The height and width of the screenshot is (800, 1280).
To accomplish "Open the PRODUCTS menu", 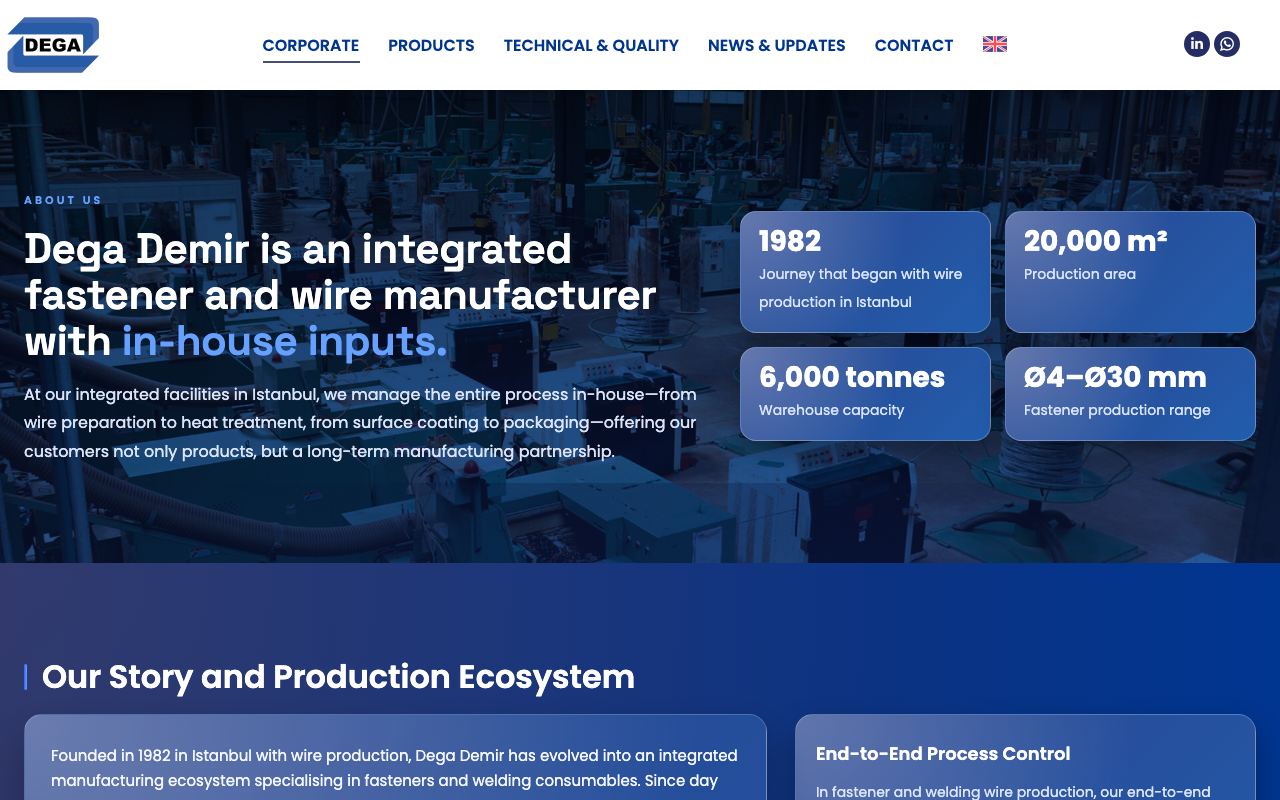I will point(431,45).
